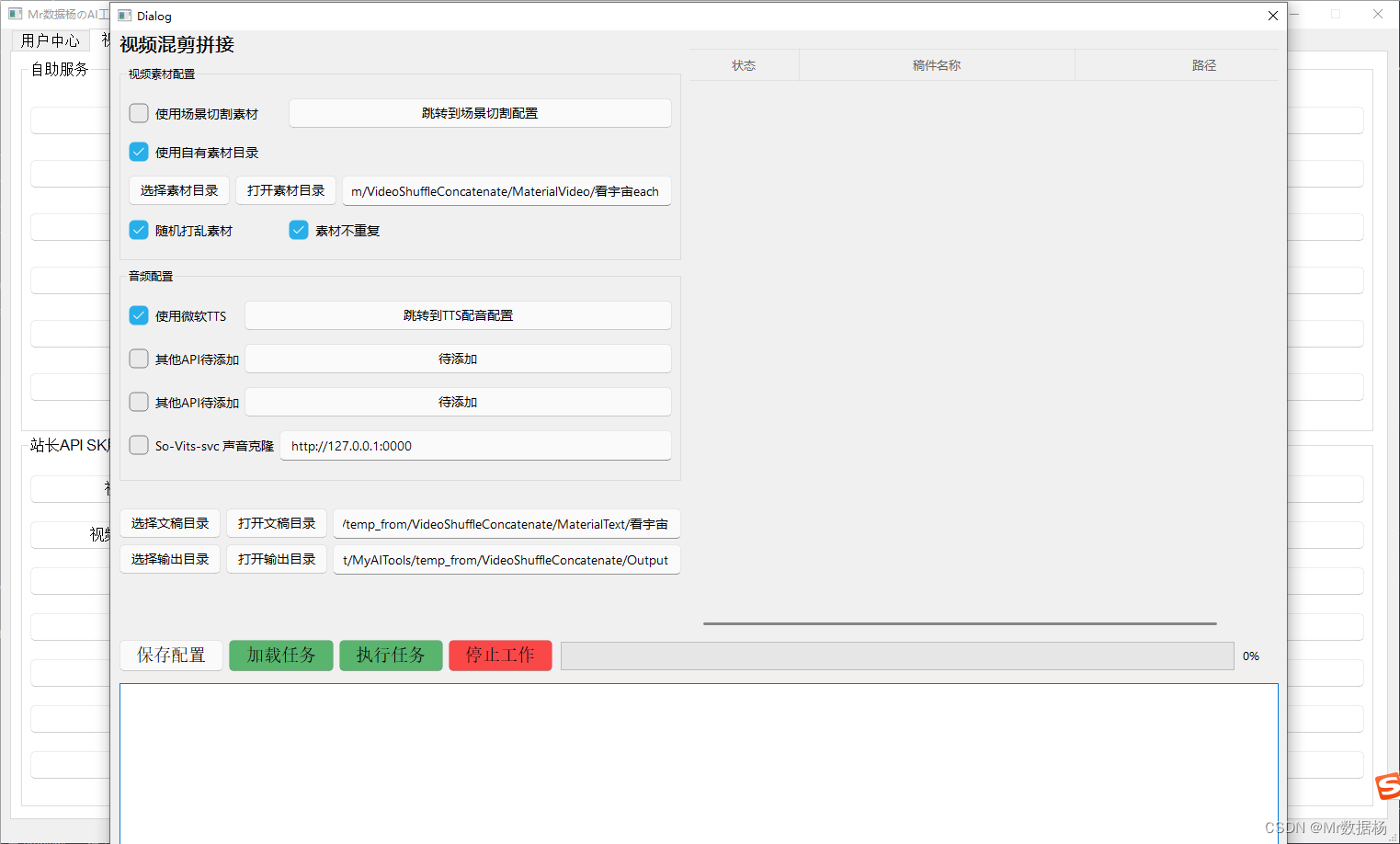Open material folder with 打开素材目录

[x=286, y=190]
